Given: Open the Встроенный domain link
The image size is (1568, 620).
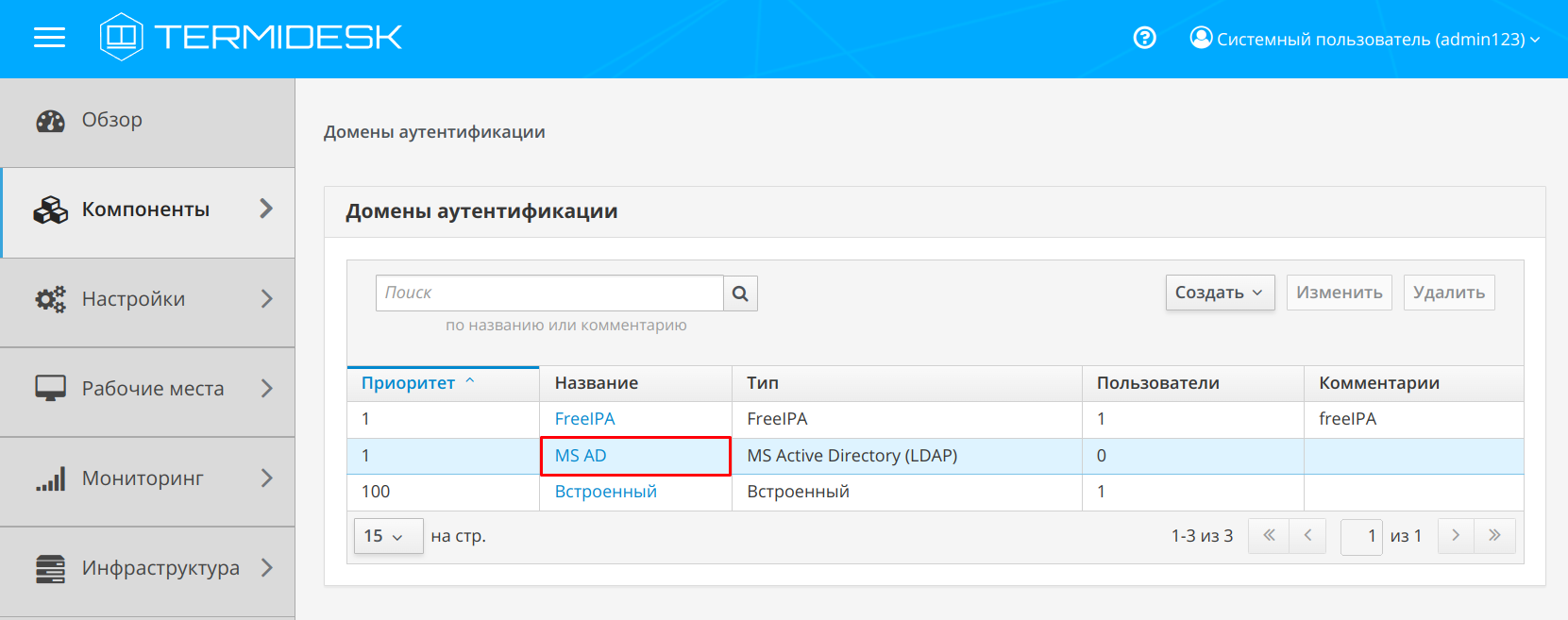Looking at the screenshot, I should pyautogui.click(x=605, y=492).
